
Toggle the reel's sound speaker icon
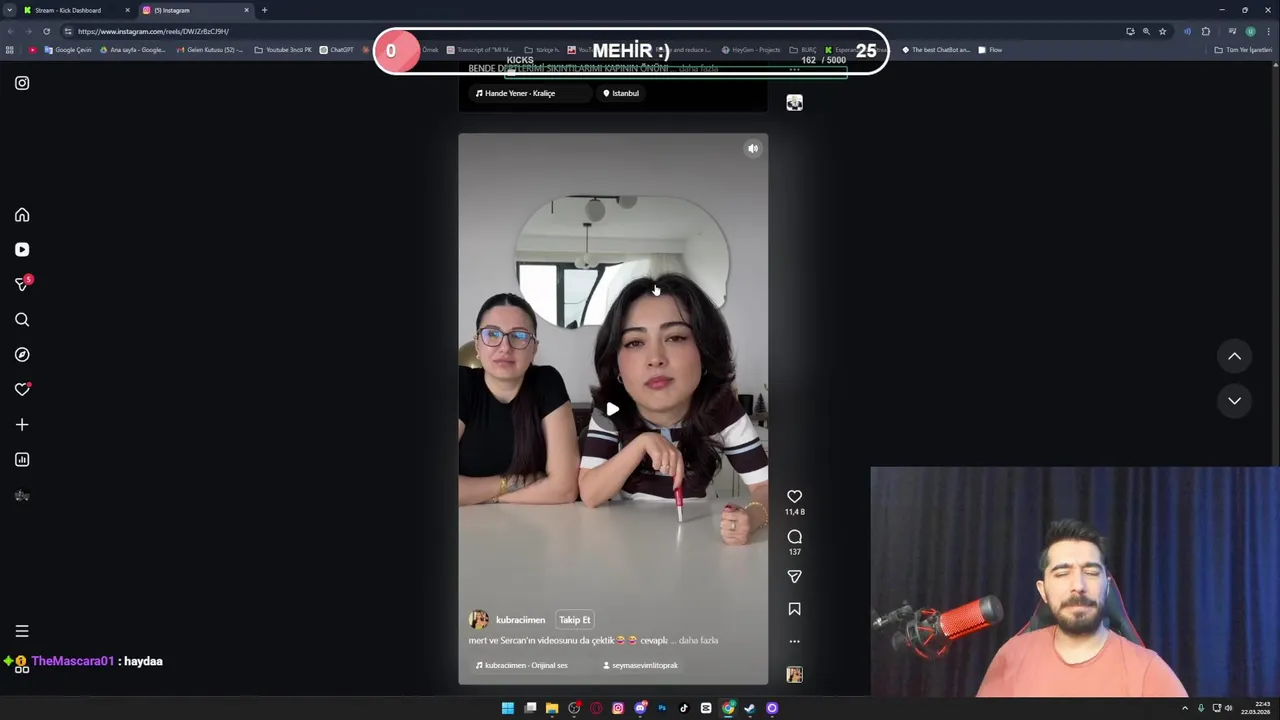753,149
